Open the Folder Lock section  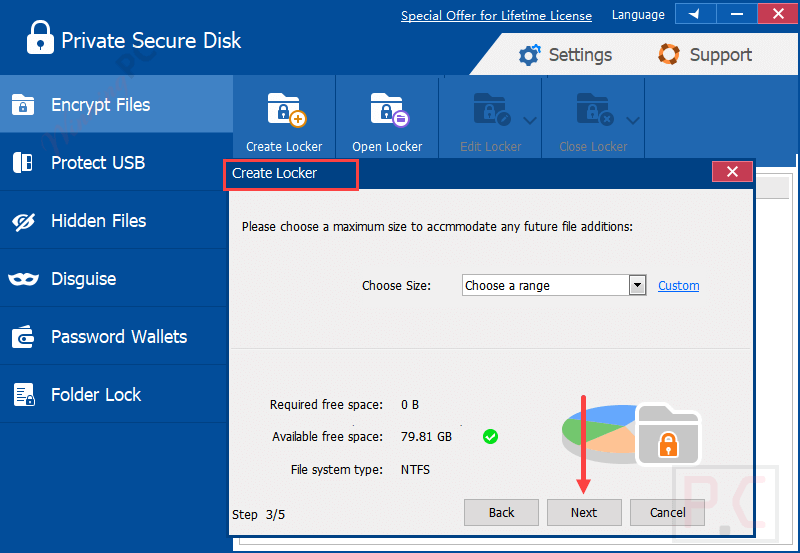[x=113, y=394]
